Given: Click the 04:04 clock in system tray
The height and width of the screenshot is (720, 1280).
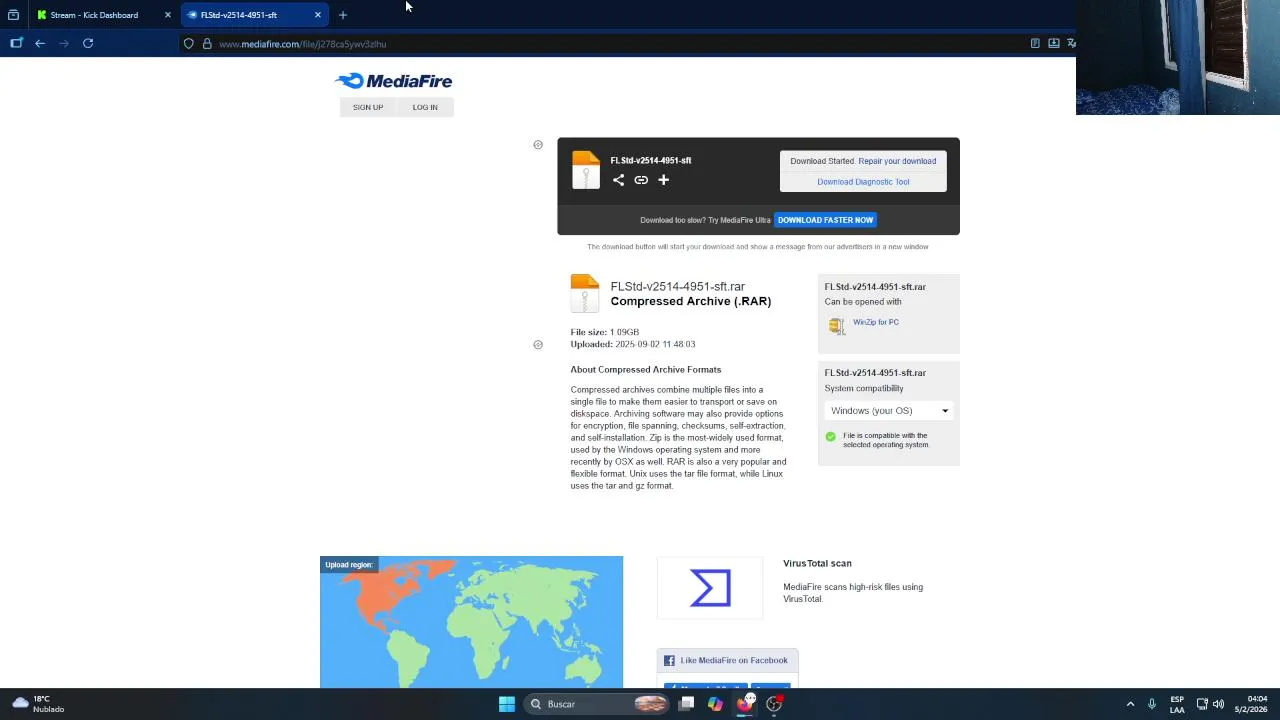Looking at the screenshot, I should tap(1251, 704).
